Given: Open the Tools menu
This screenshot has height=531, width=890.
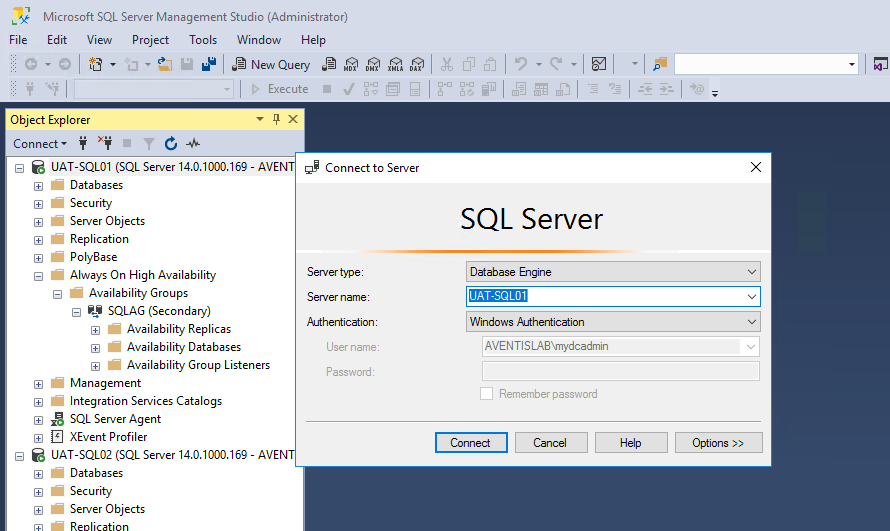Looking at the screenshot, I should pos(203,40).
